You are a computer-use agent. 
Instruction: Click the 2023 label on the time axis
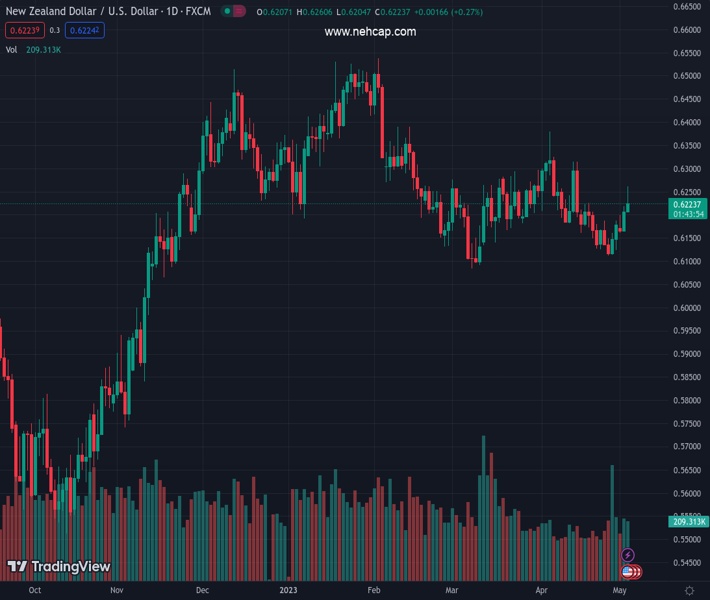pyautogui.click(x=288, y=591)
